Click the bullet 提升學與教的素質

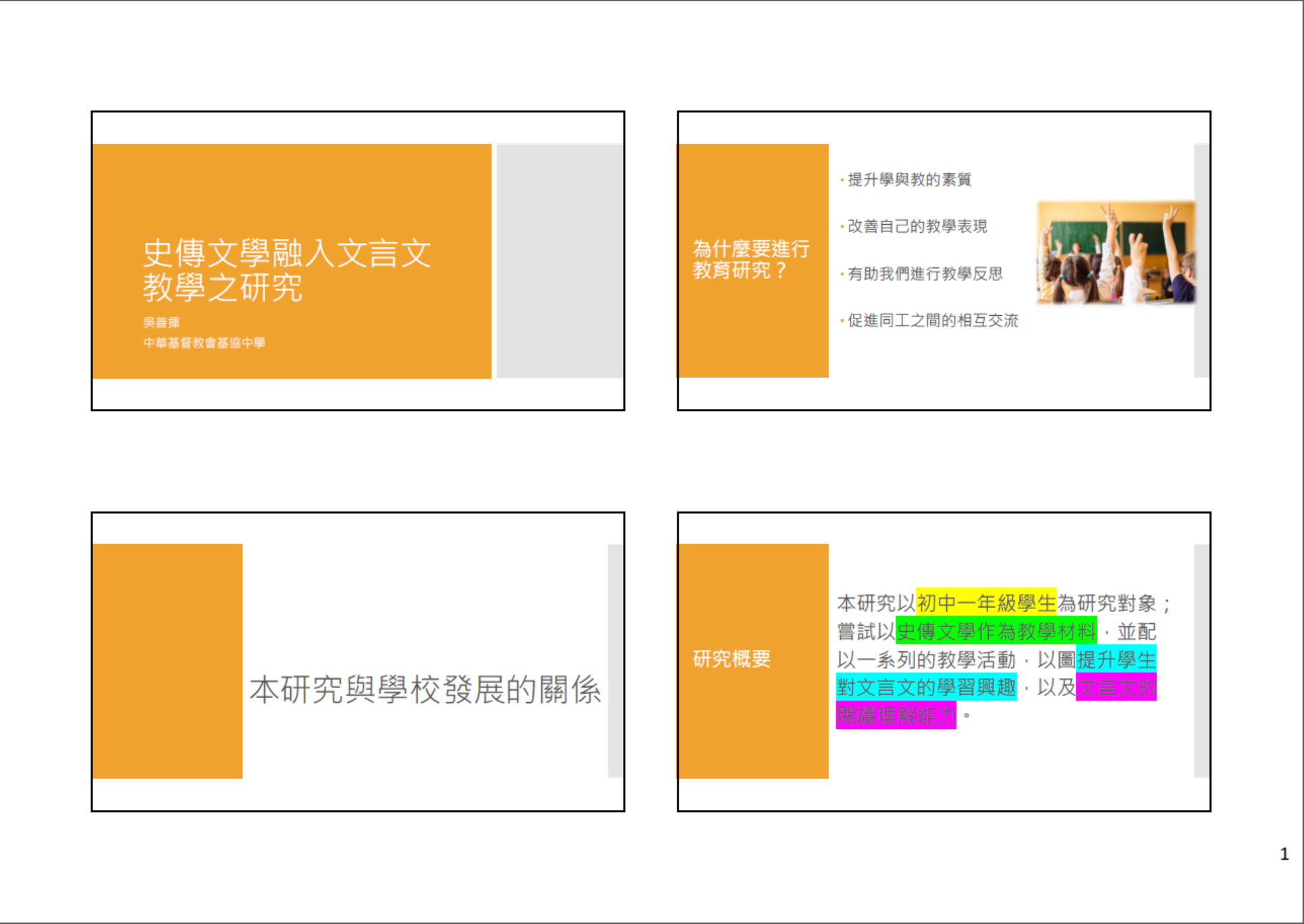(908, 180)
